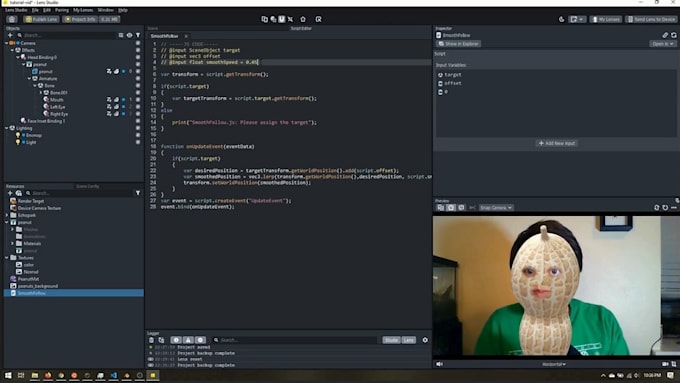
Task: Click the dark mode moon icon
Action: tap(561, 19)
